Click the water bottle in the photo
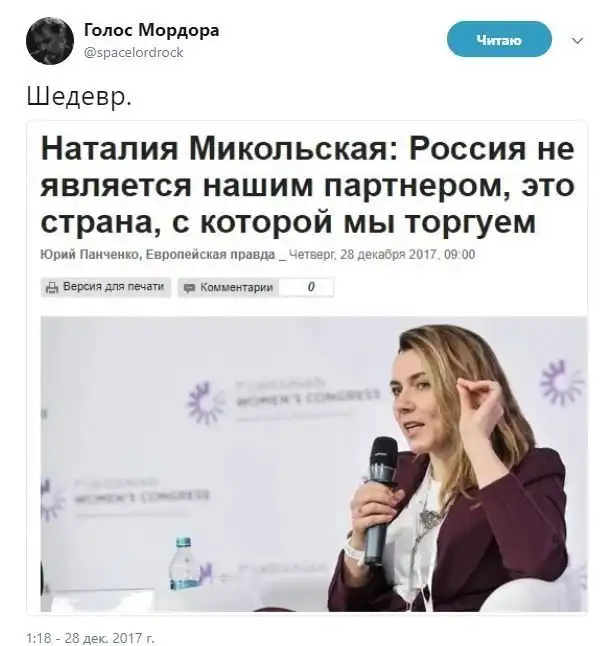 pos(183,564)
